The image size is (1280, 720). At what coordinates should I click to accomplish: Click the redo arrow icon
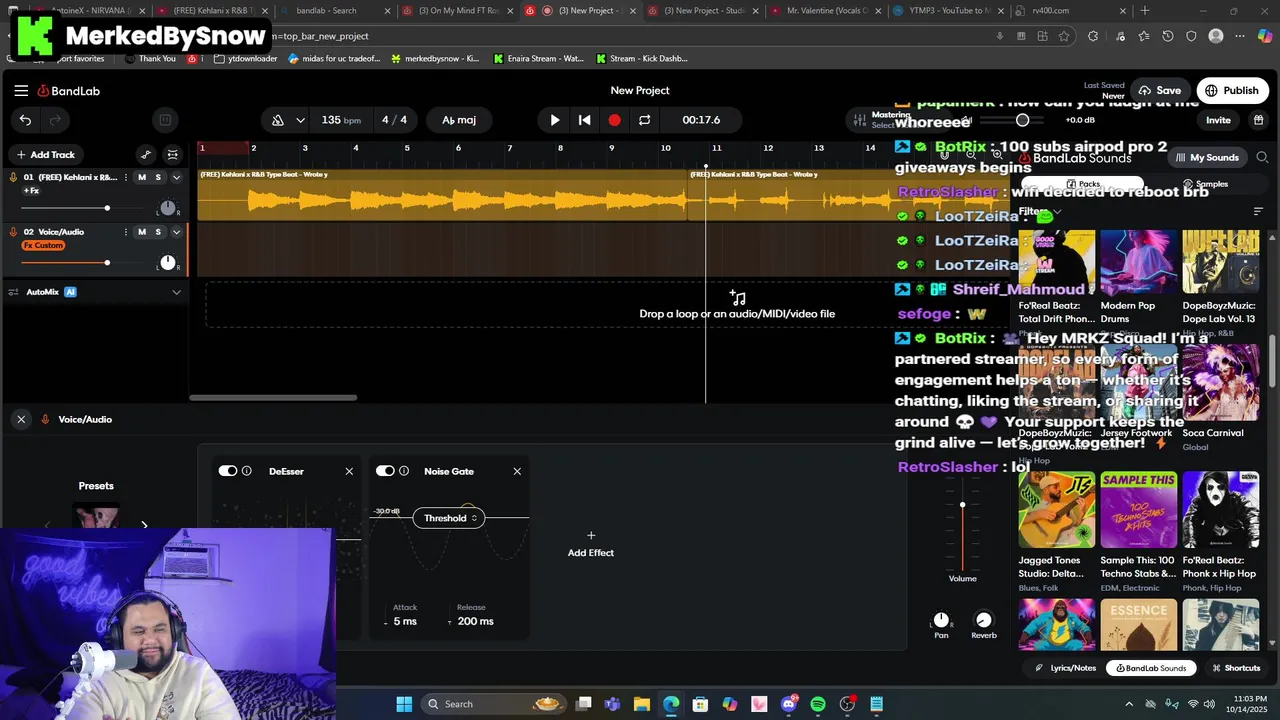pos(55,120)
